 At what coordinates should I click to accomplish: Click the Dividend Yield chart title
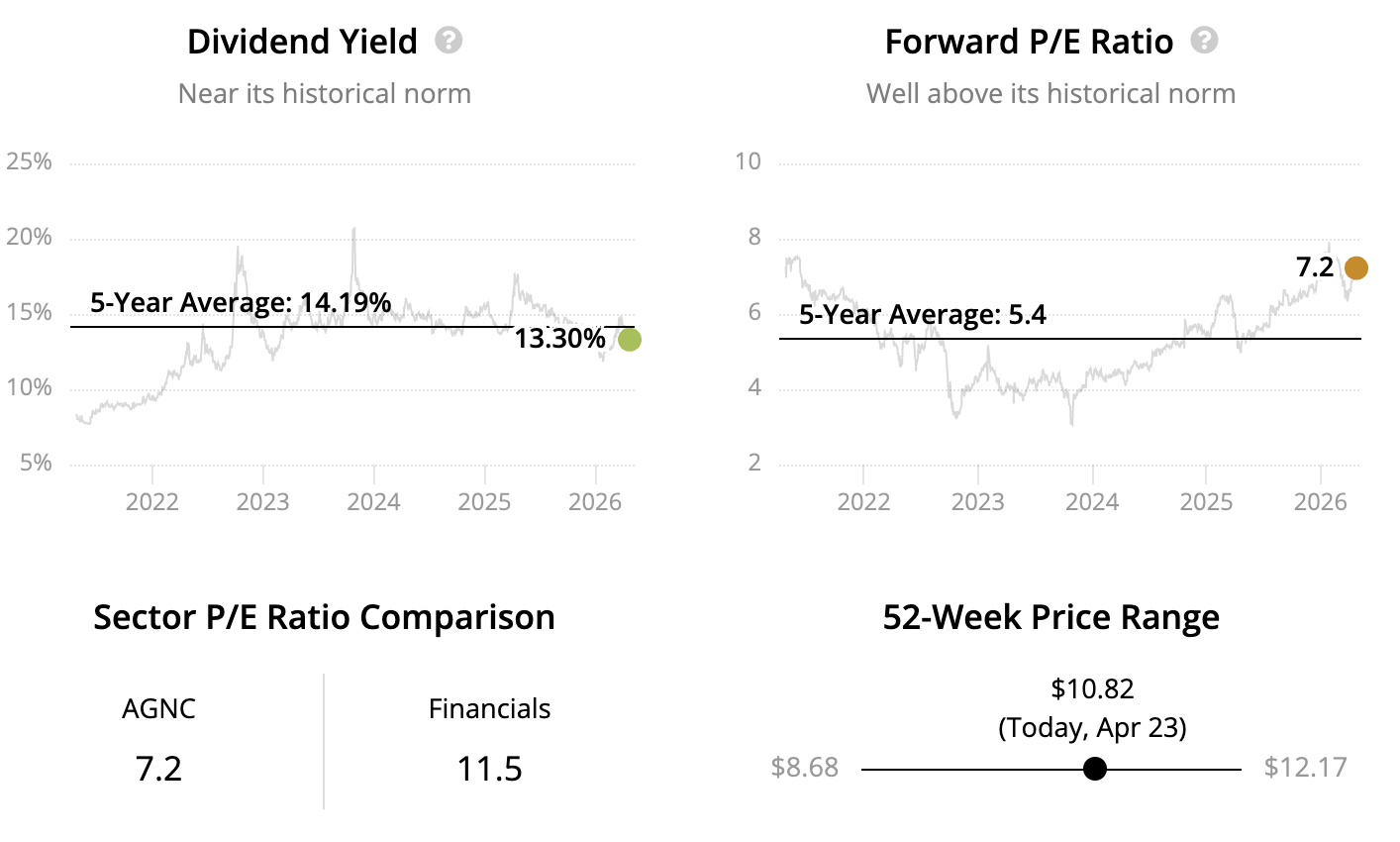point(302,42)
